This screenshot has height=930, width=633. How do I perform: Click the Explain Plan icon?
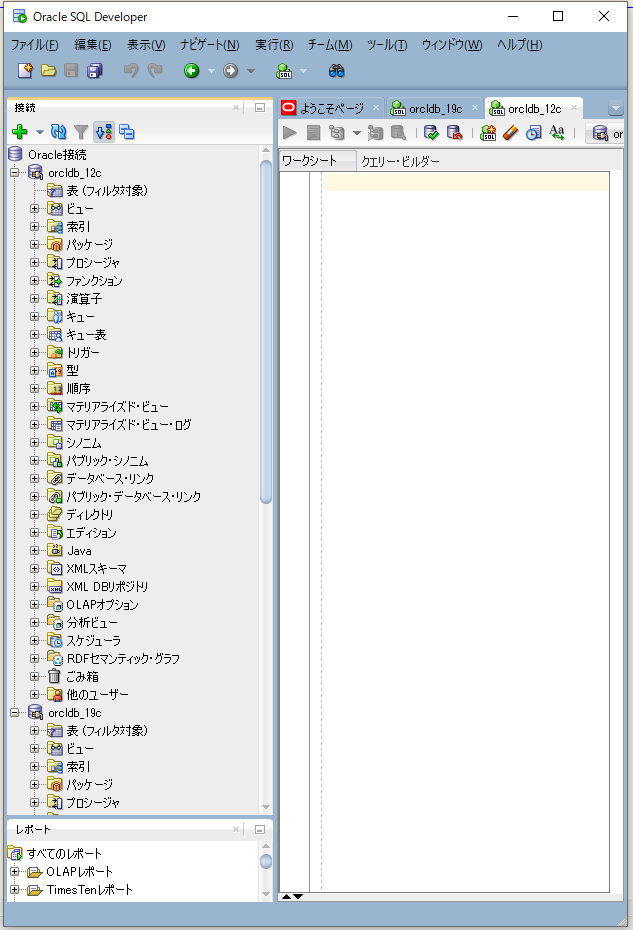click(x=337, y=133)
